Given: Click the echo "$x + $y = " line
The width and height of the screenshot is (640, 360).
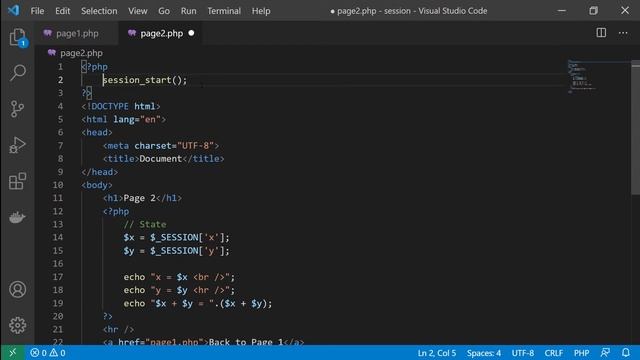Looking at the screenshot, I should (x=198, y=303).
